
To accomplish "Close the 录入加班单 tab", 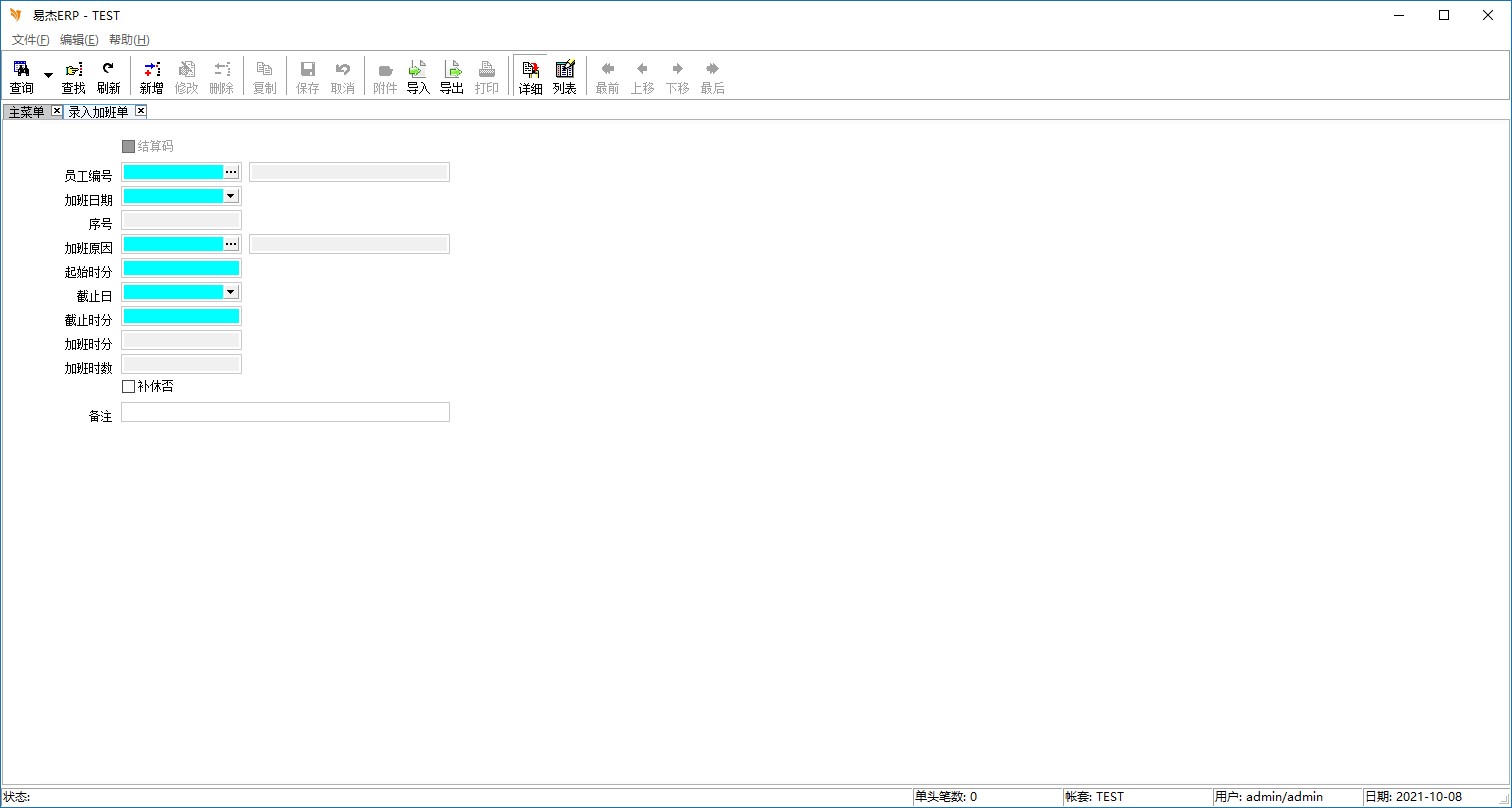I will click(141, 111).
